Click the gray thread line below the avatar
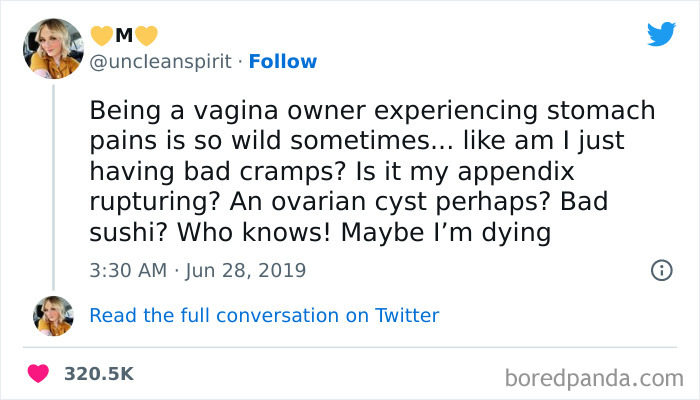This screenshot has height=400, width=700. tap(53, 180)
